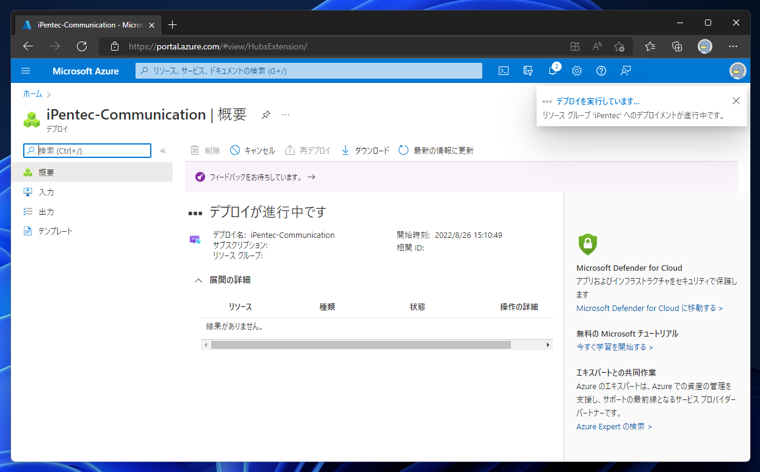Open the browser profile avatar
This screenshot has width=760, height=472.
click(x=705, y=47)
